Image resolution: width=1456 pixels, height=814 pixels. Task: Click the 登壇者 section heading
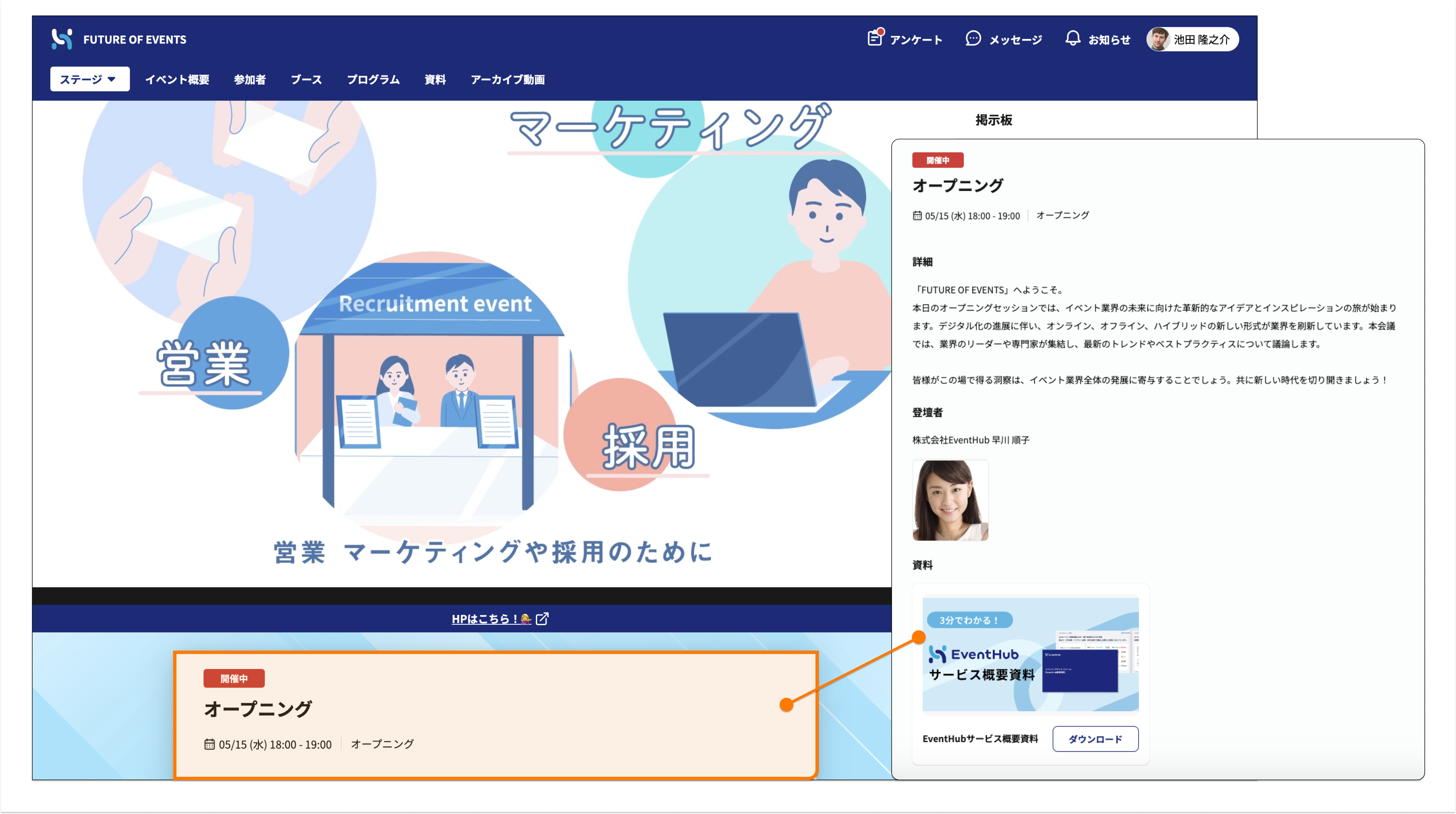(x=928, y=412)
